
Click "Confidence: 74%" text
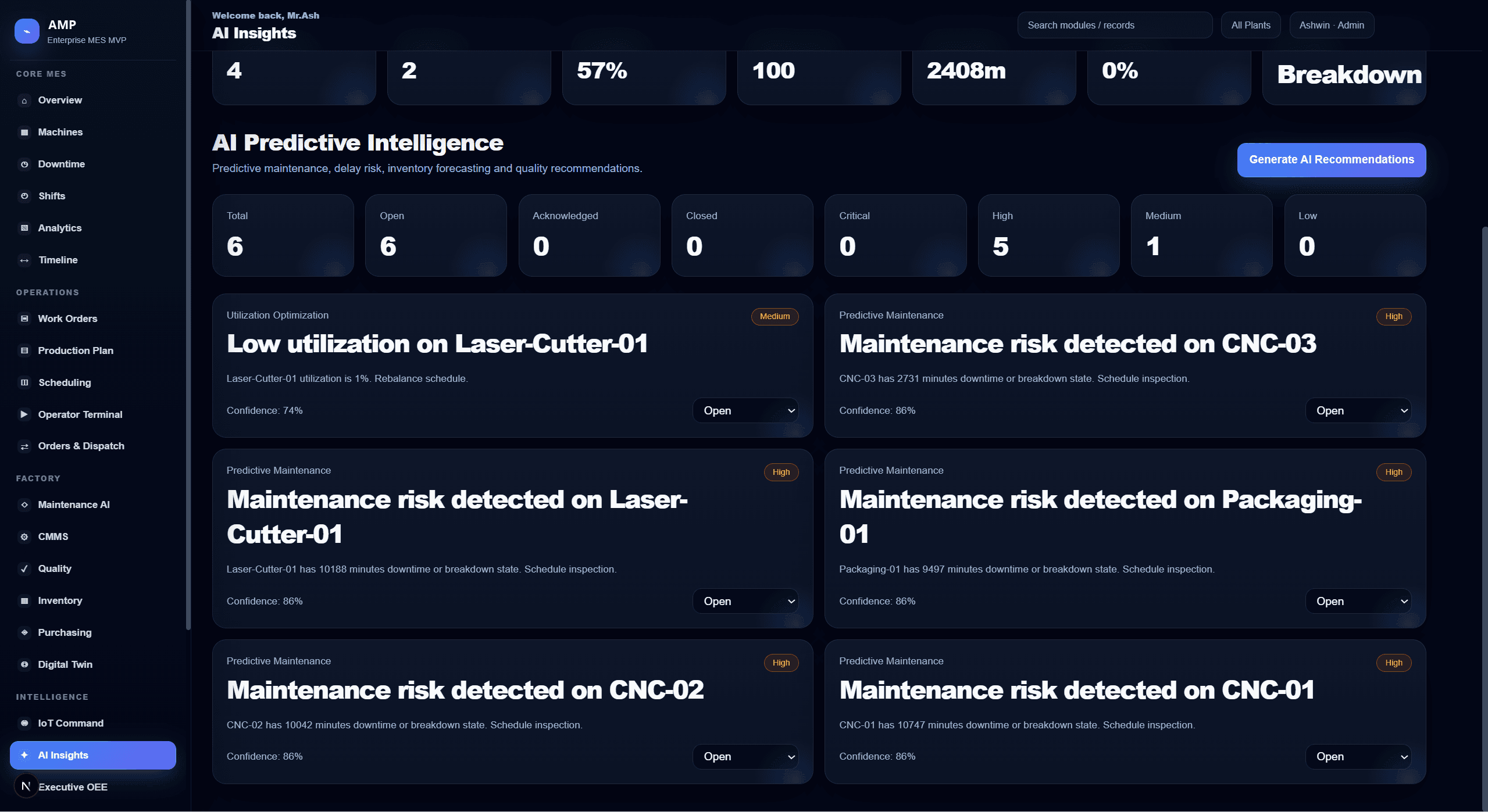coord(265,411)
